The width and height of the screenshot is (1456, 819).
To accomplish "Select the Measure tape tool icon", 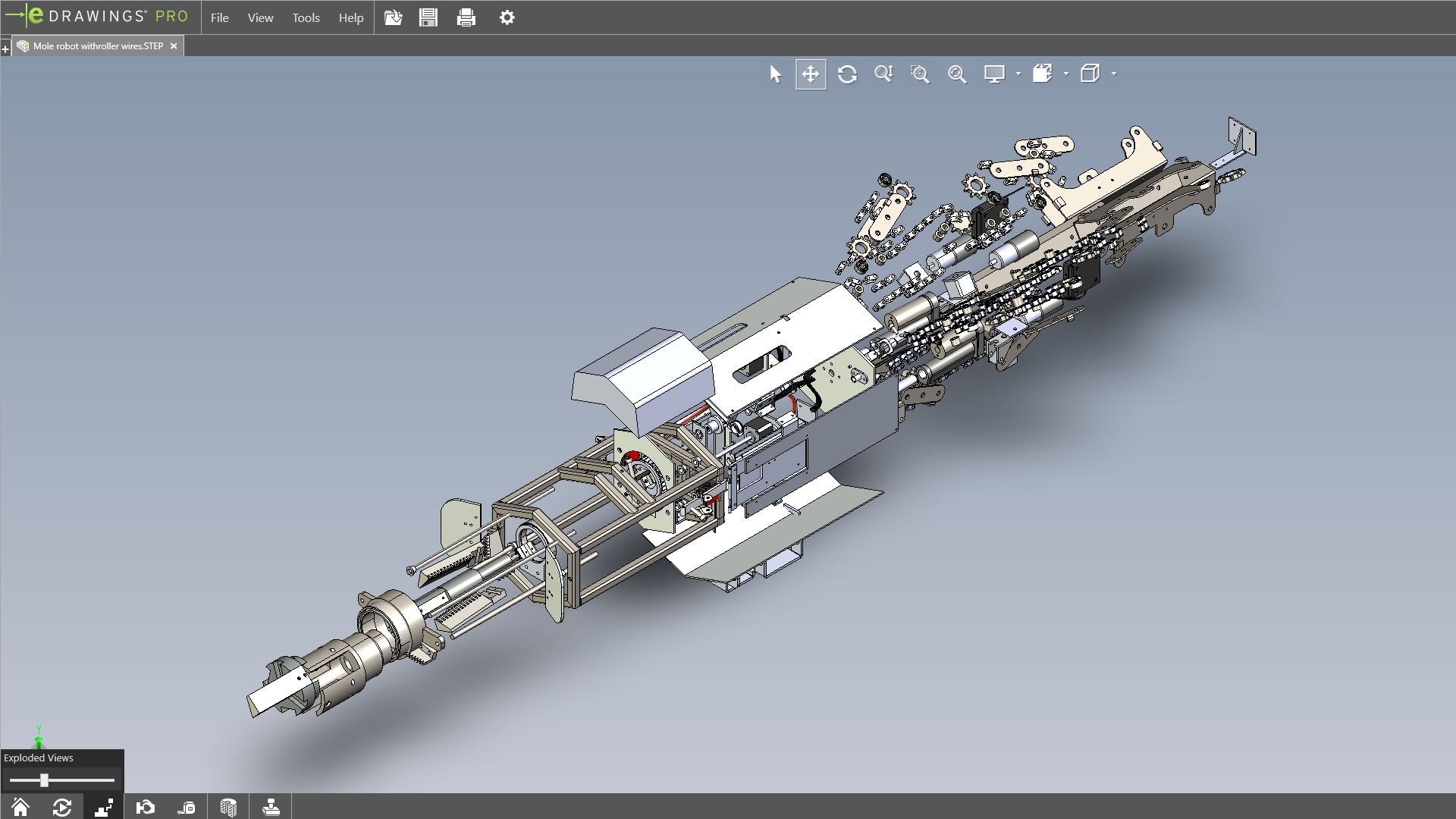I will [x=187, y=807].
